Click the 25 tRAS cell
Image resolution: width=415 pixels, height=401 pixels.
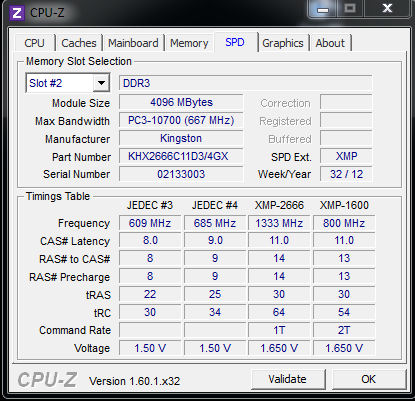click(215, 294)
